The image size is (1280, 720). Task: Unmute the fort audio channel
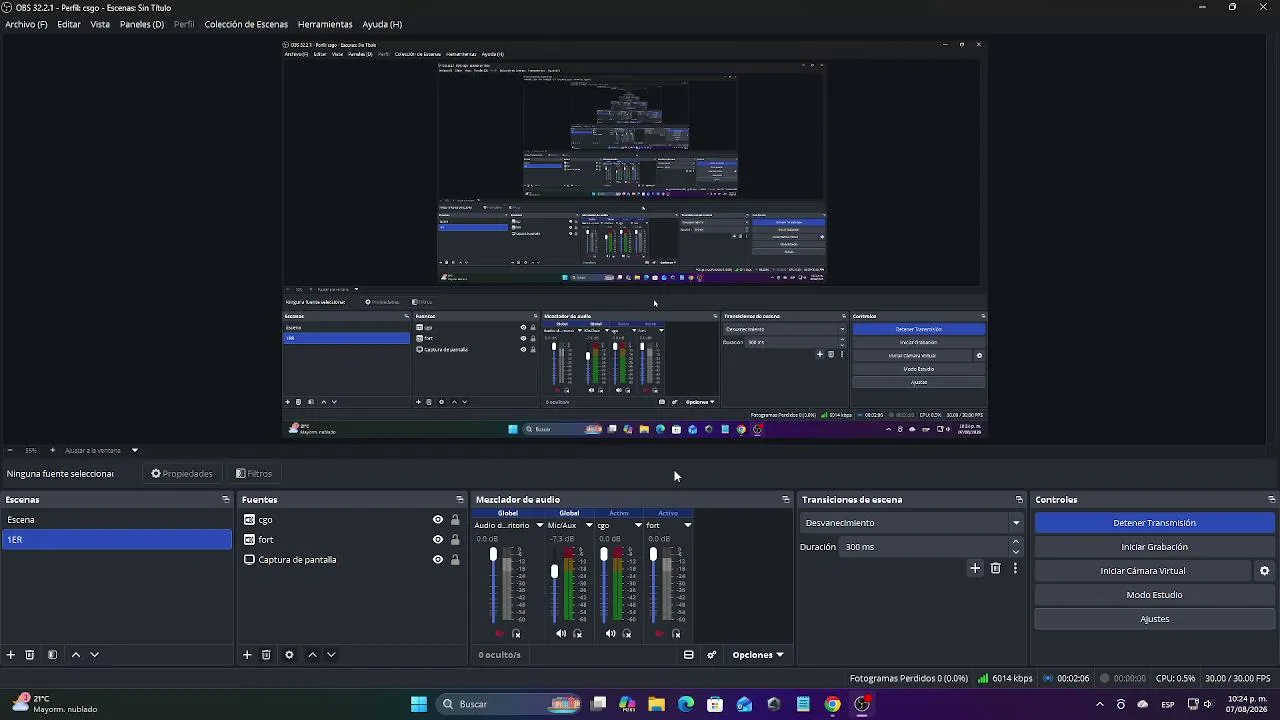tap(659, 634)
